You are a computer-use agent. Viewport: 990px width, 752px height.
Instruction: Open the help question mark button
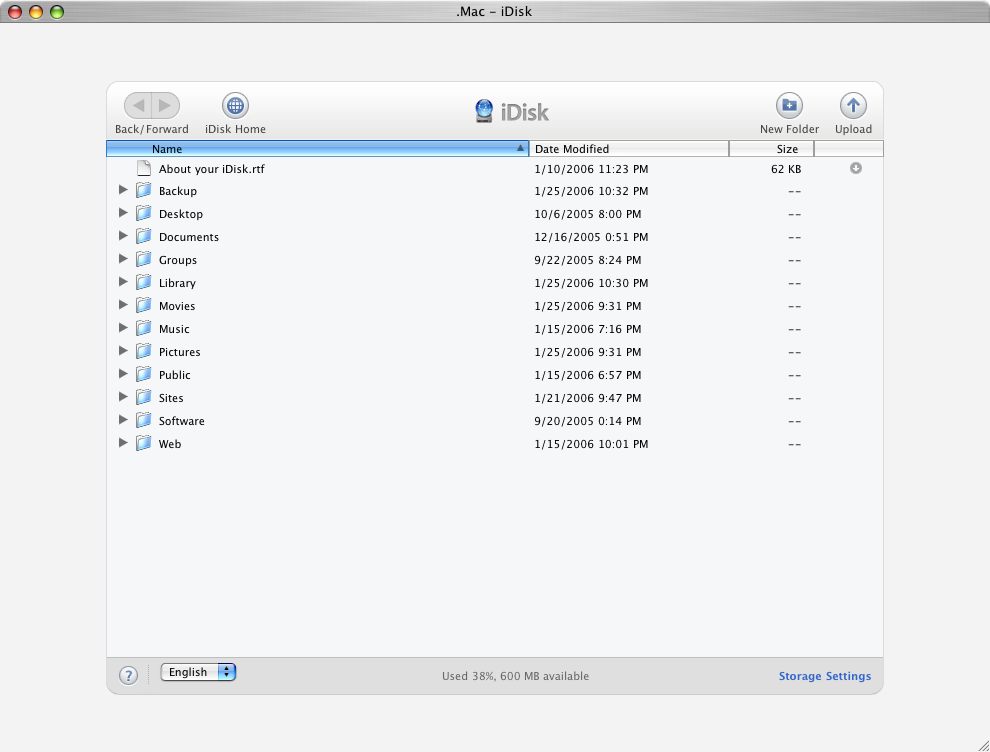tap(128, 676)
